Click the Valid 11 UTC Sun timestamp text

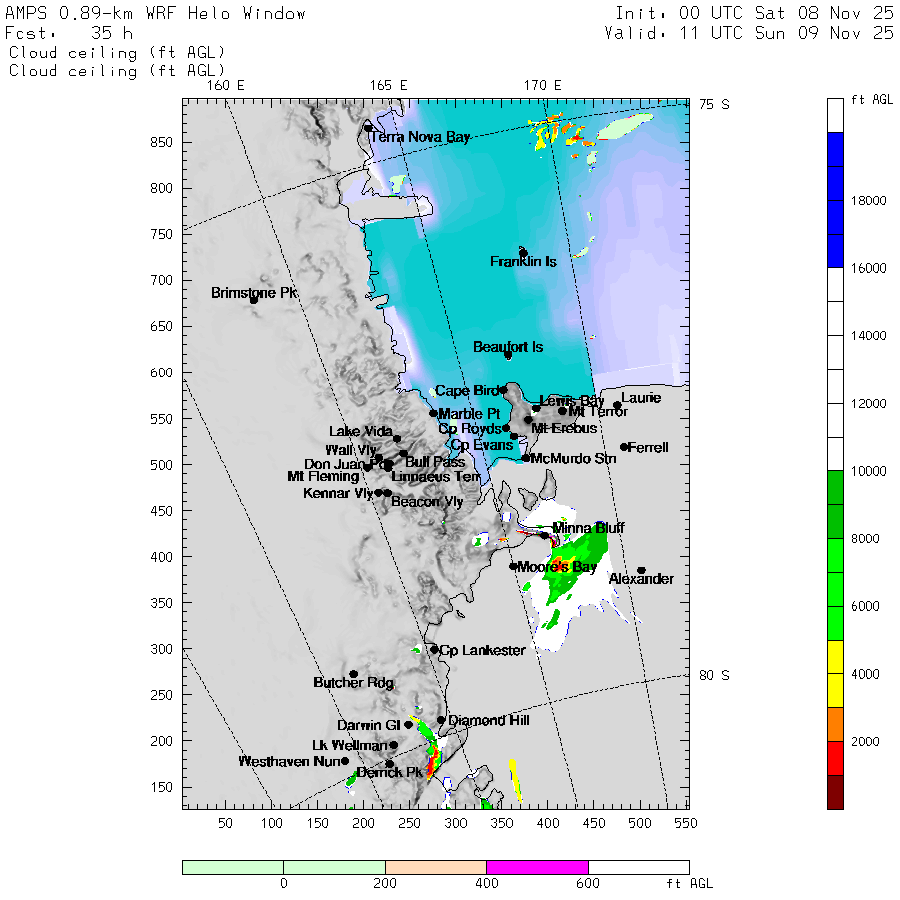(748, 33)
